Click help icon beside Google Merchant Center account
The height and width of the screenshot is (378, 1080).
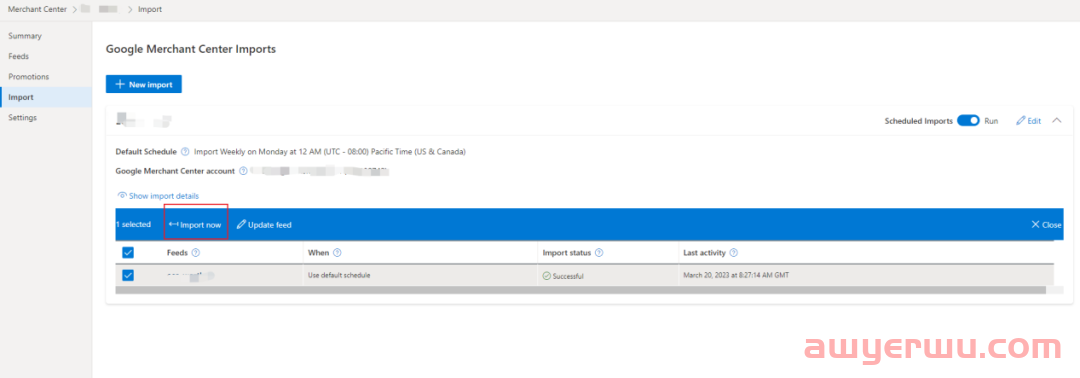[x=242, y=171]
